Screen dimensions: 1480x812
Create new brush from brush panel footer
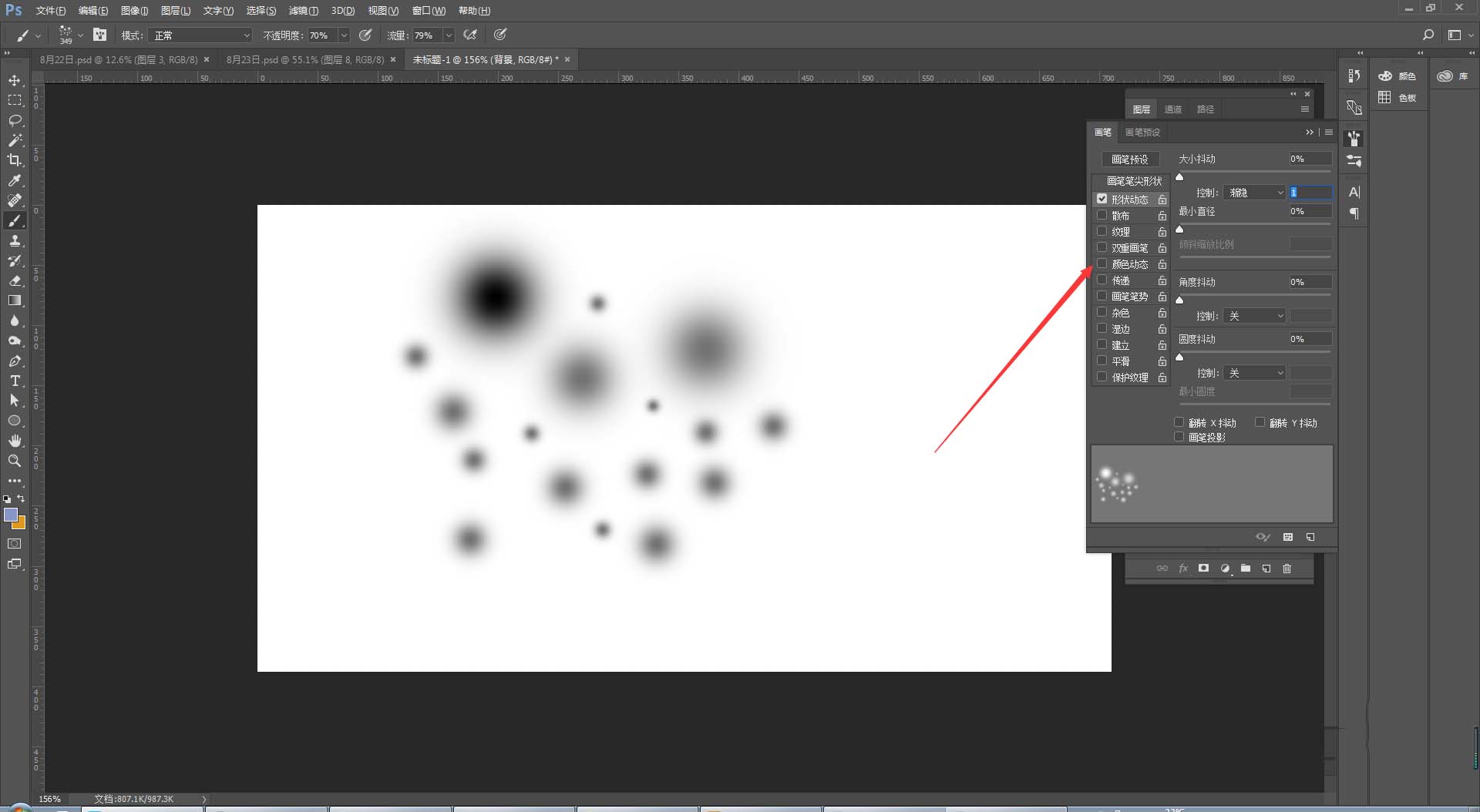[1310, 537]
